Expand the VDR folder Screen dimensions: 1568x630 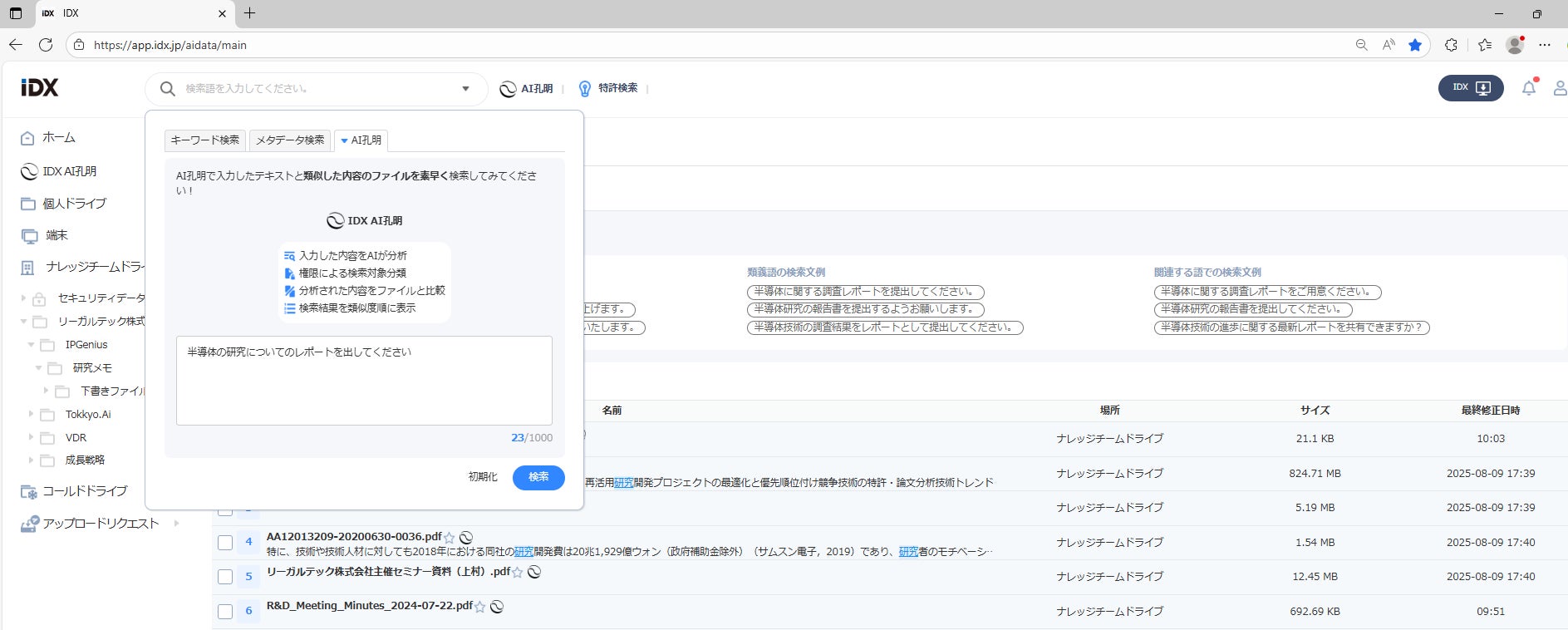tap(32, 437)
